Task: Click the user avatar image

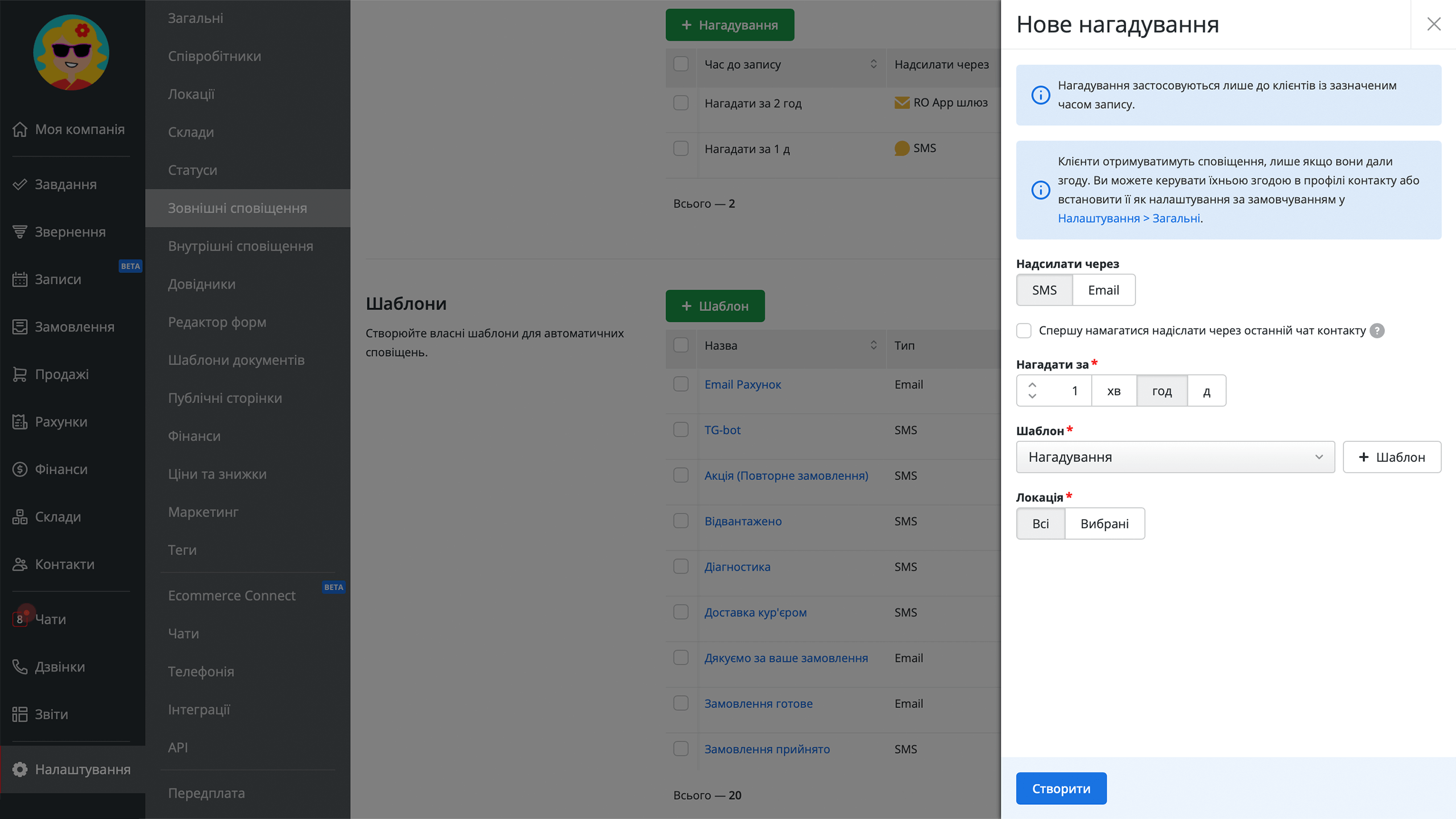Action: click(x=71, y=52)
